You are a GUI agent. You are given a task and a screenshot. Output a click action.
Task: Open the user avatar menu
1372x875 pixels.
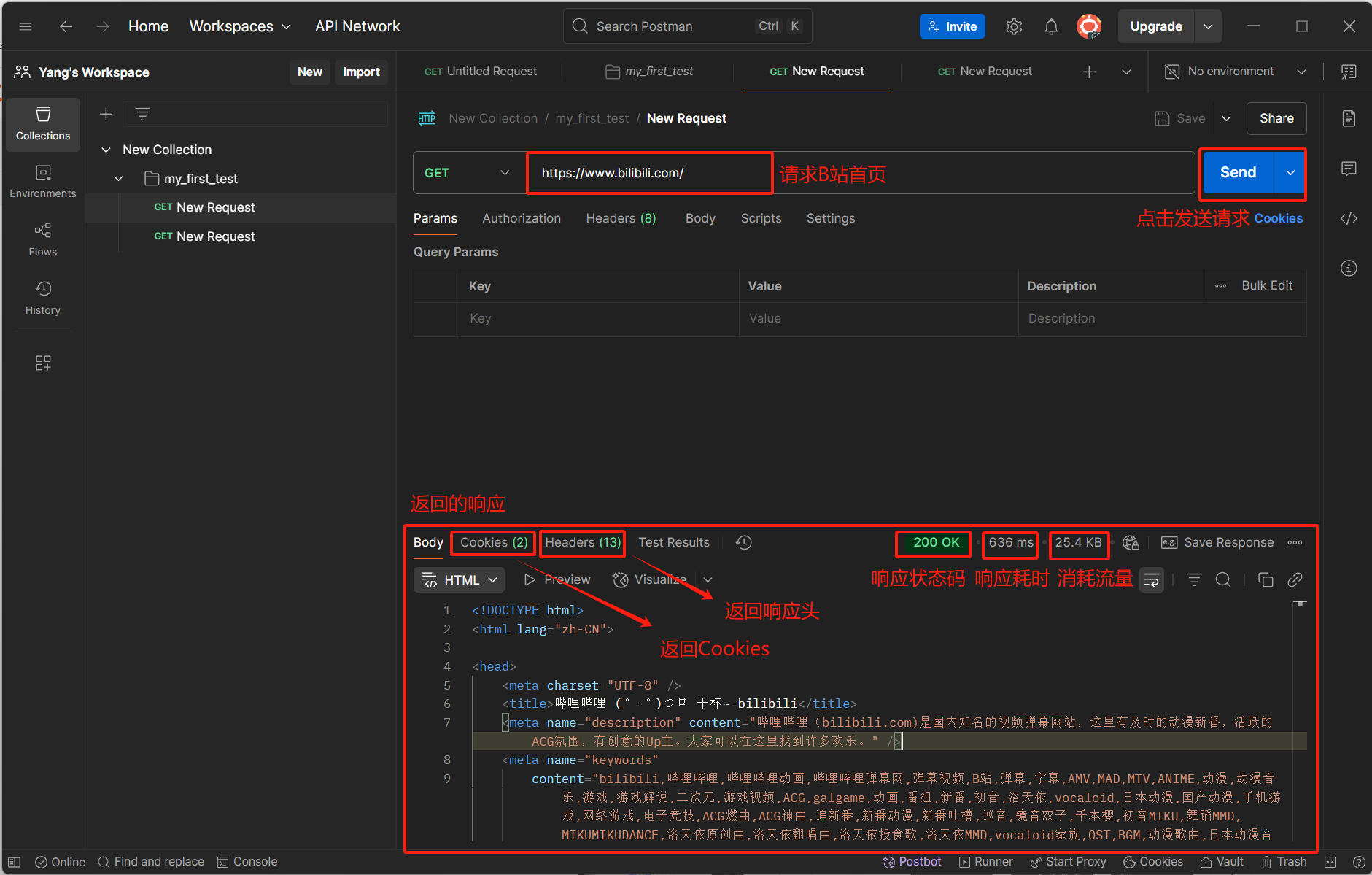[x=1089, y=26]
